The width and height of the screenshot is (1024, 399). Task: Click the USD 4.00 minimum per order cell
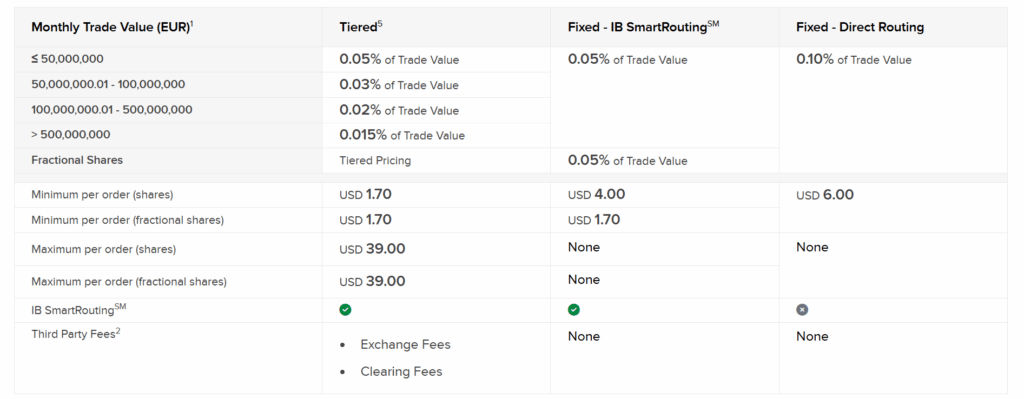pyautogui.click(x=596, y=195)
